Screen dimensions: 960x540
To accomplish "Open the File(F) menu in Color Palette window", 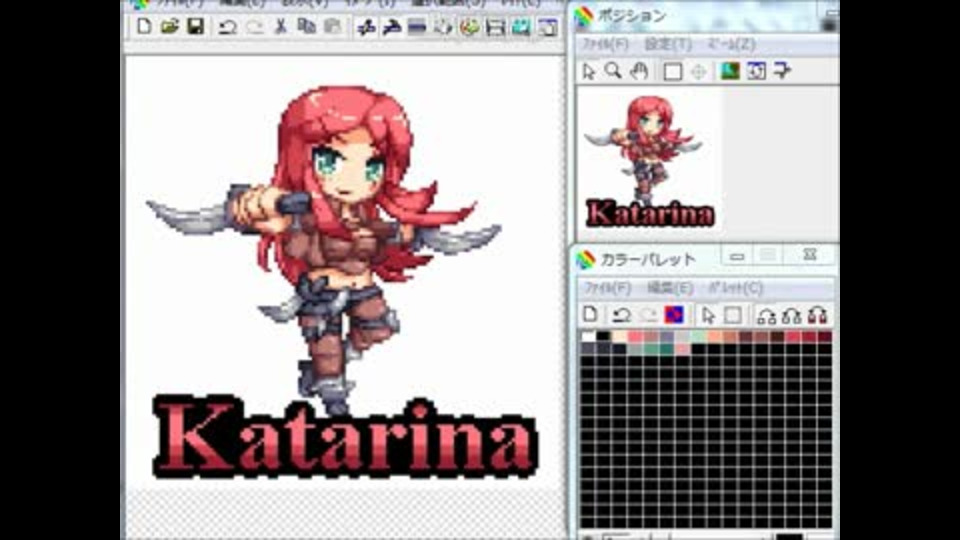I will coord(607,288).
